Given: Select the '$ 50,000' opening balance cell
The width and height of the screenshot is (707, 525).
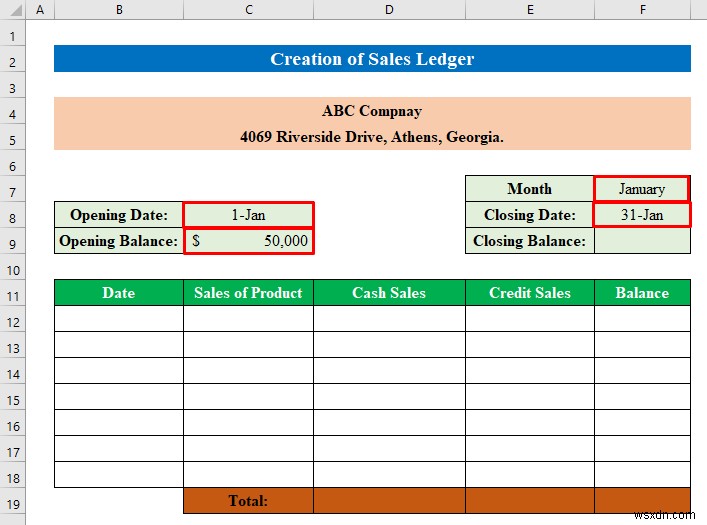Looking at the screenshot, I should (248, 241).
